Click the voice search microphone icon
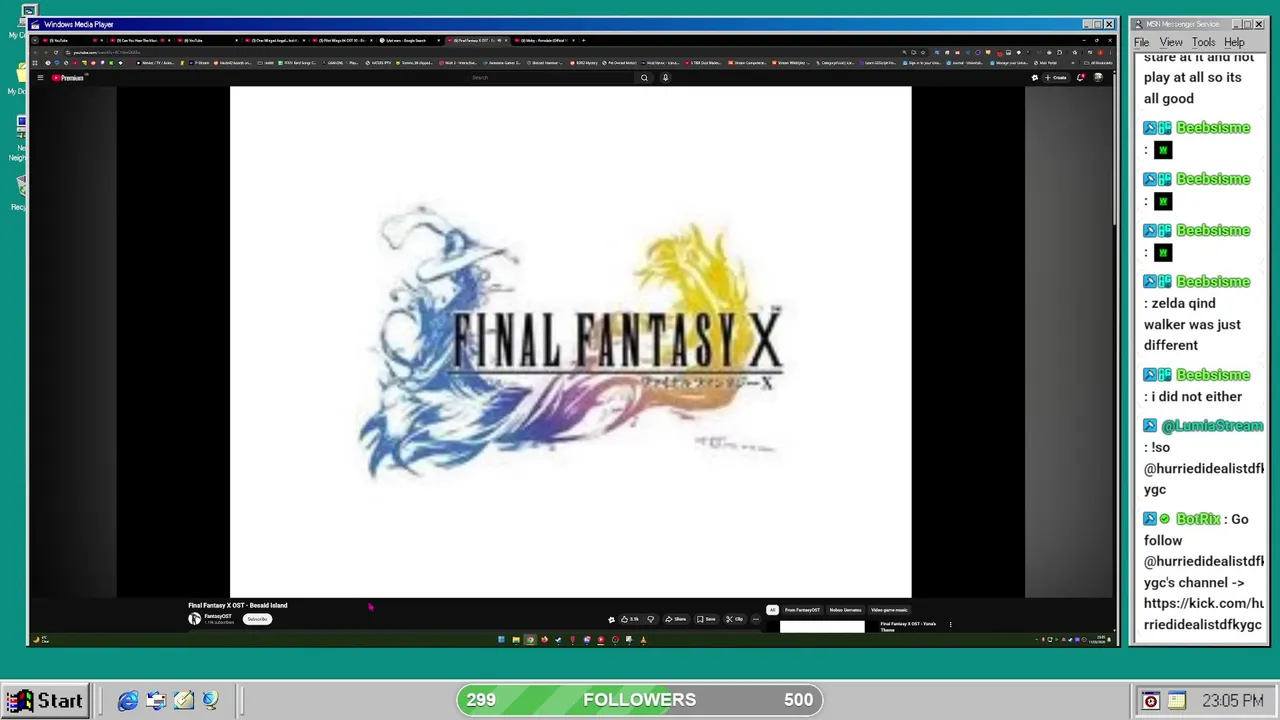Image resolution: width=1280 pixels, height=720 pixels. click(665, 77)
